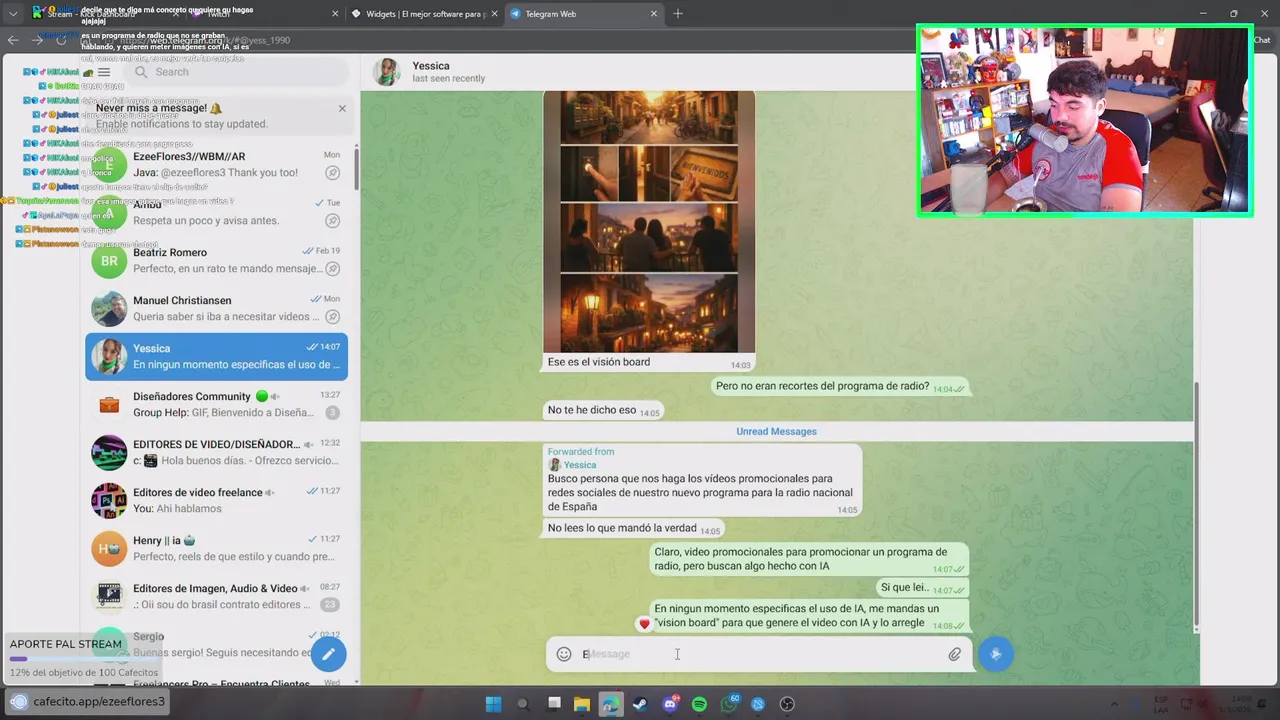Open the Manuel Christiansen chat
The width and height of the screenshot is (1280, 720).
coord(216,308)
